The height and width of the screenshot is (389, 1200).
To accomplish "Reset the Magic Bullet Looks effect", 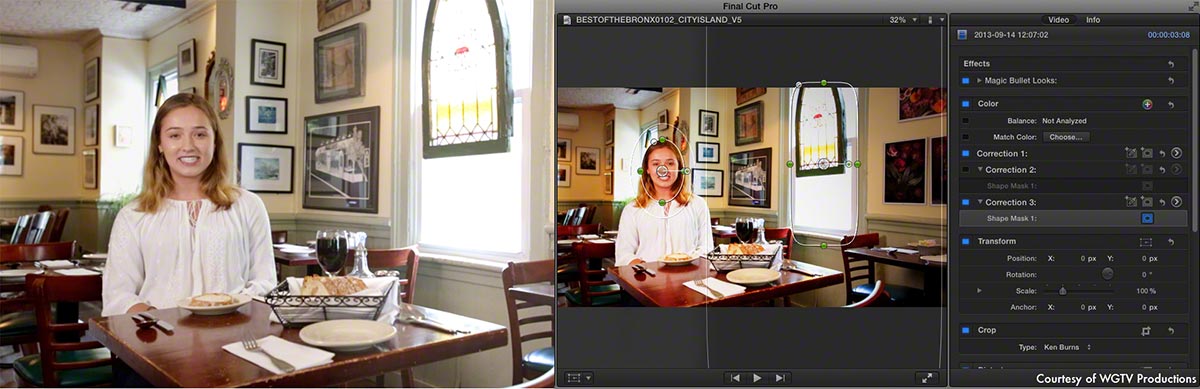I will [x=1171, y=80].
